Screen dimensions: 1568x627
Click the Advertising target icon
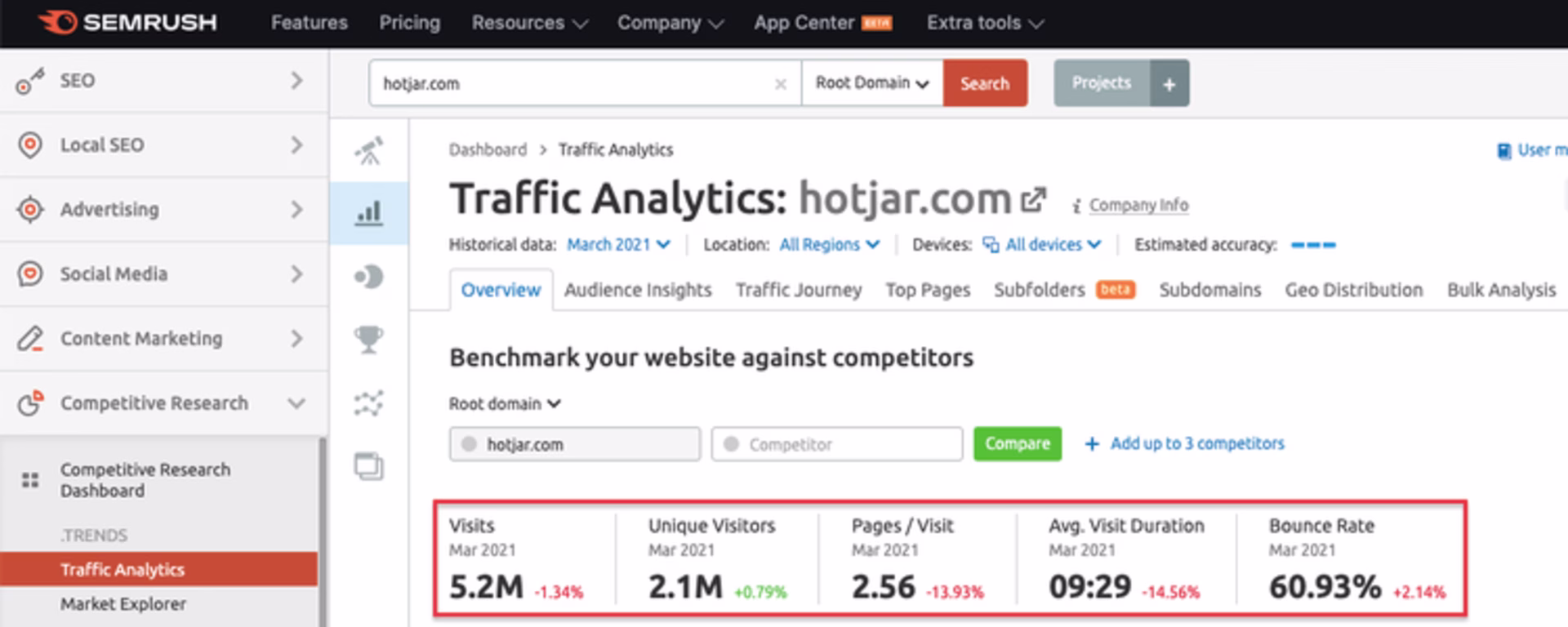30,210
